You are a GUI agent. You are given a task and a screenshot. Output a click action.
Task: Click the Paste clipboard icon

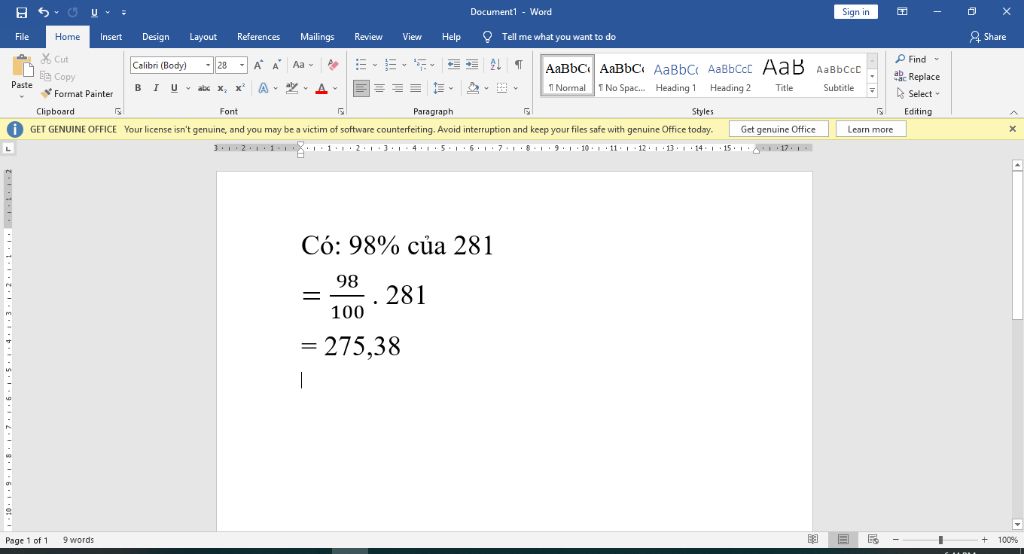click(x=22, y=66)
